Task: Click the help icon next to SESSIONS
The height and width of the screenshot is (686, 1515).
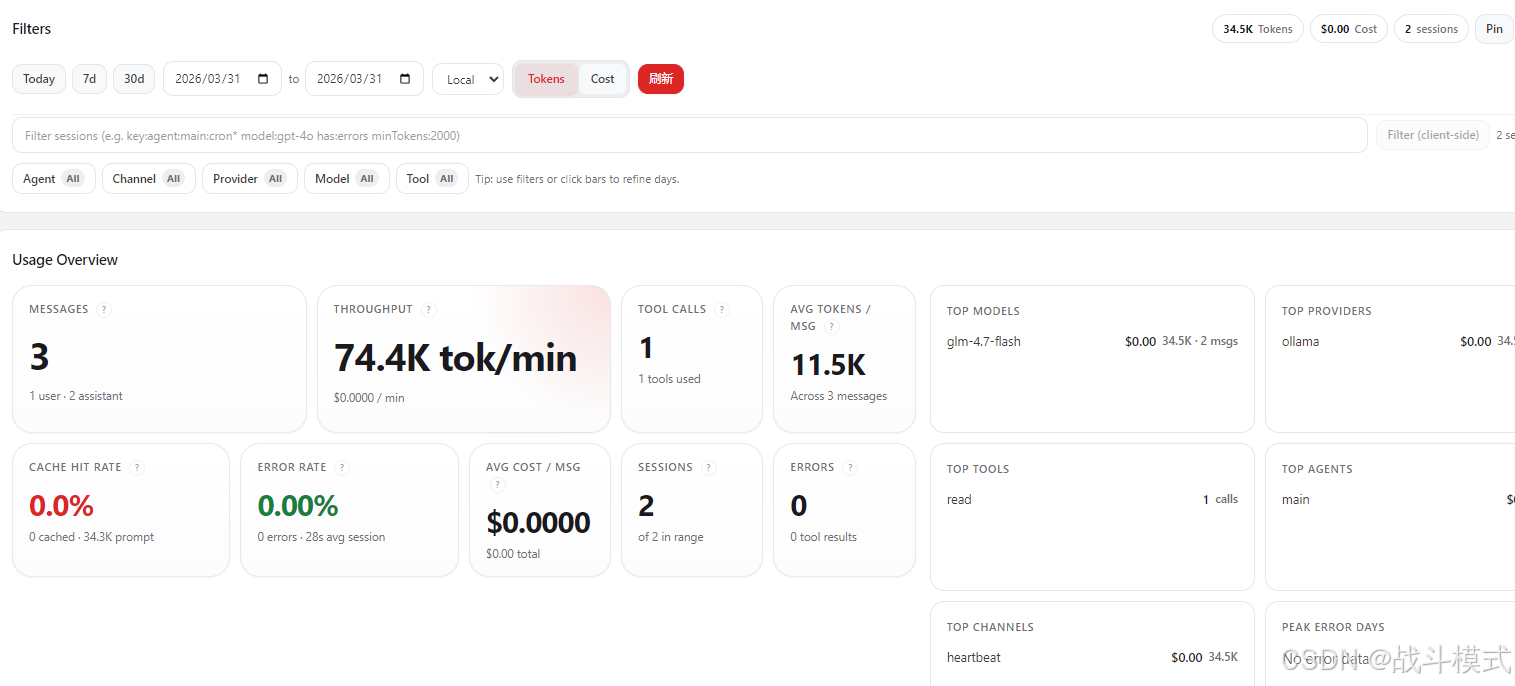Action: coord(708,468)
